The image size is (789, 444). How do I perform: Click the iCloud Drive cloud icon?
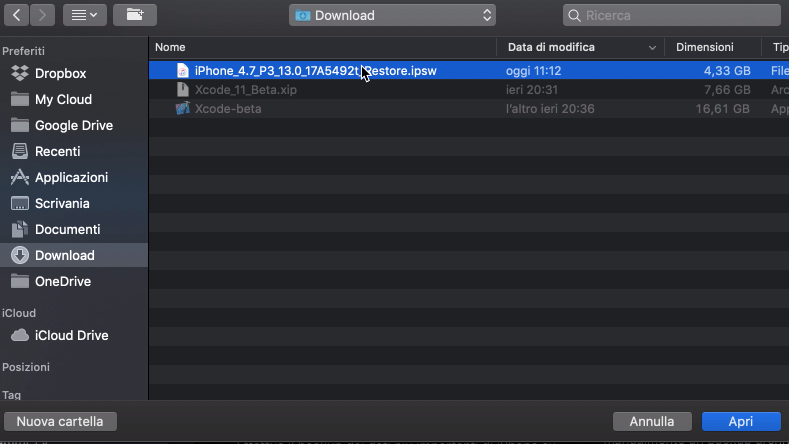click(20, 335)
